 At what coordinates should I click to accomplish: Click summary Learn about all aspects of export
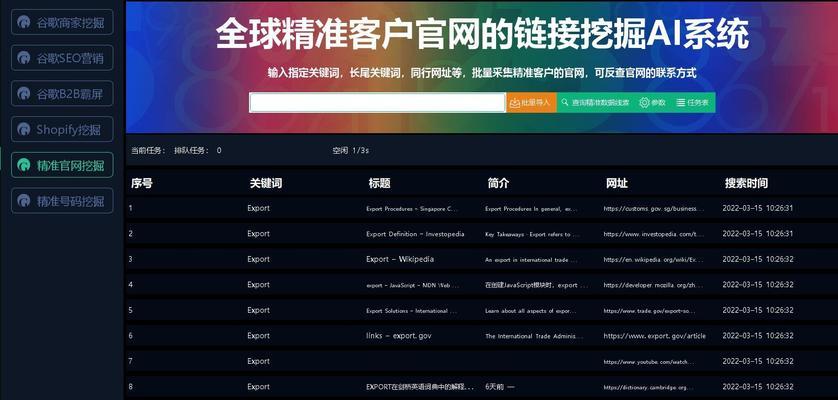coord(531,311)
